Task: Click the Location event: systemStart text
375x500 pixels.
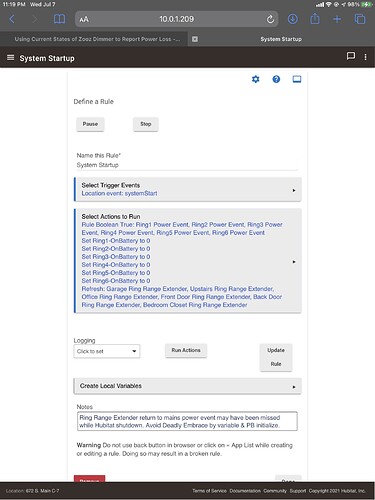Action: [x=119, y=193]
